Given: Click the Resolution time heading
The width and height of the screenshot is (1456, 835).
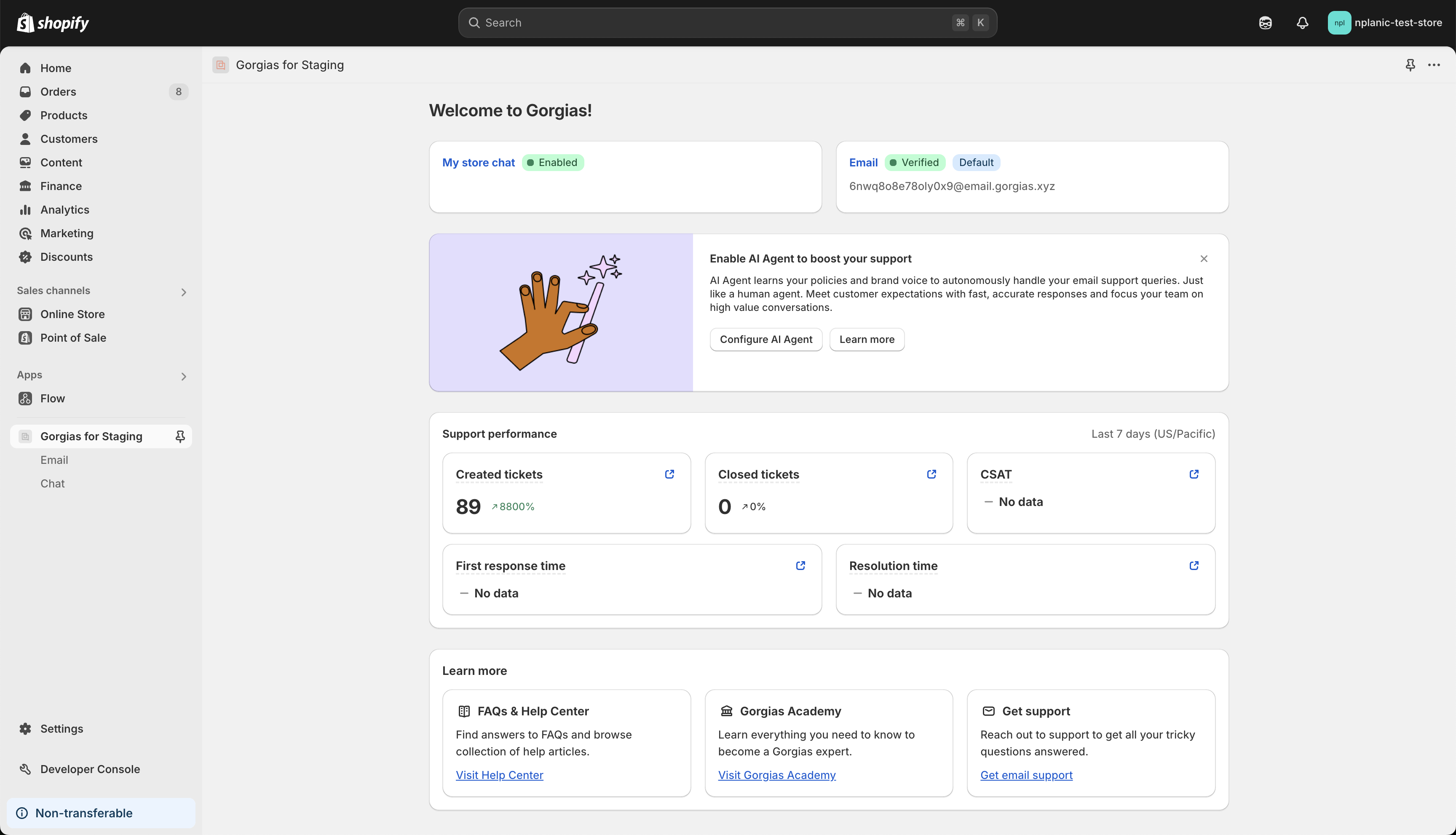Looking at the screenshot, I should tap(894, 566).
